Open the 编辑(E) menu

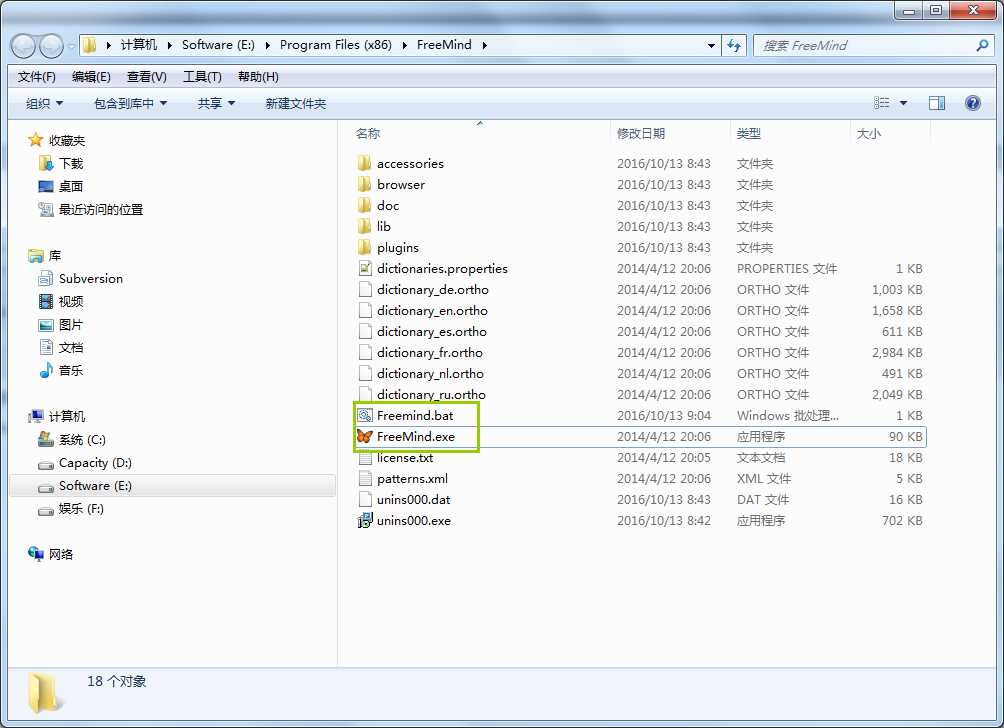(x=91, y=77)
